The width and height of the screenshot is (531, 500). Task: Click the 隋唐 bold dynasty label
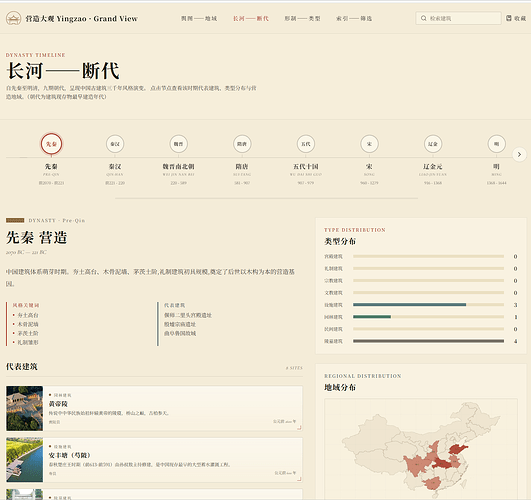point(242,166)
